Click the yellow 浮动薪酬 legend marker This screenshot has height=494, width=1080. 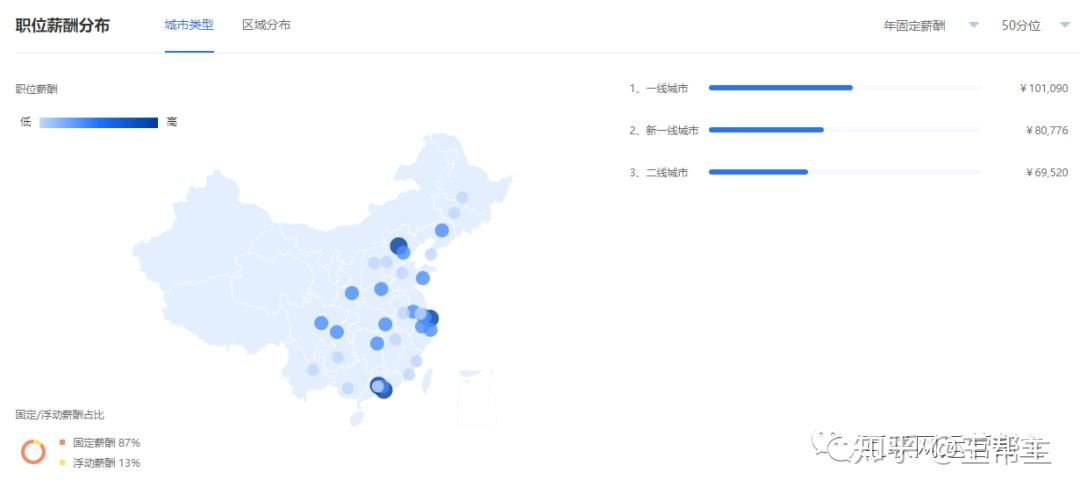pyautogui.click(x=62, y=463)
